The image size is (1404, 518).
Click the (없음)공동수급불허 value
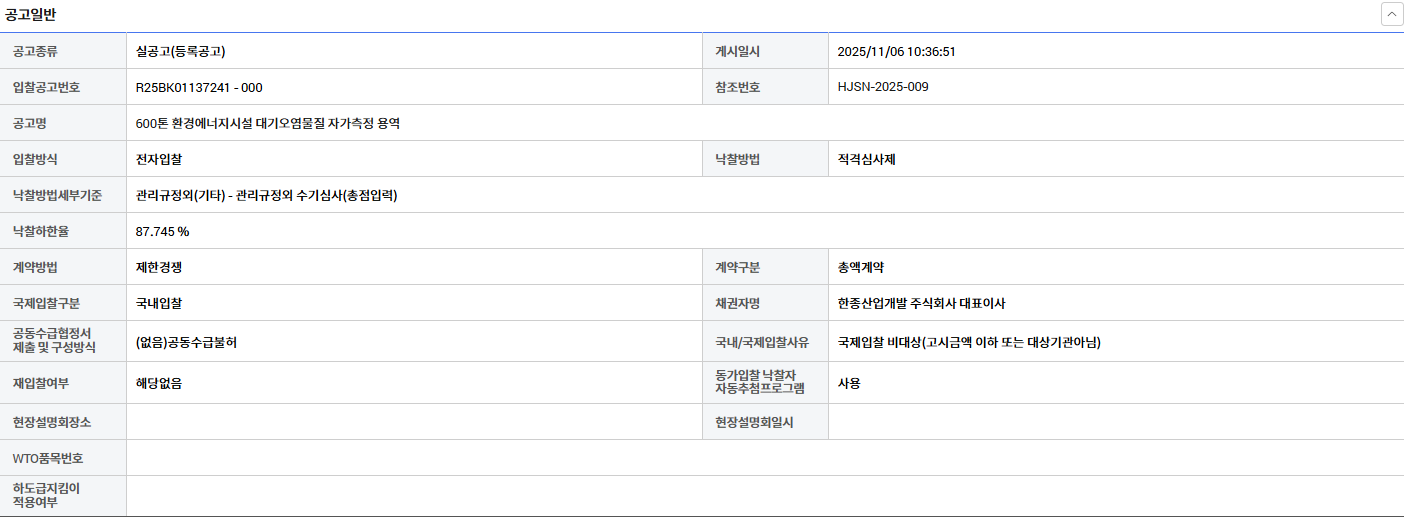pyautogui.click(x=186, y=342)
